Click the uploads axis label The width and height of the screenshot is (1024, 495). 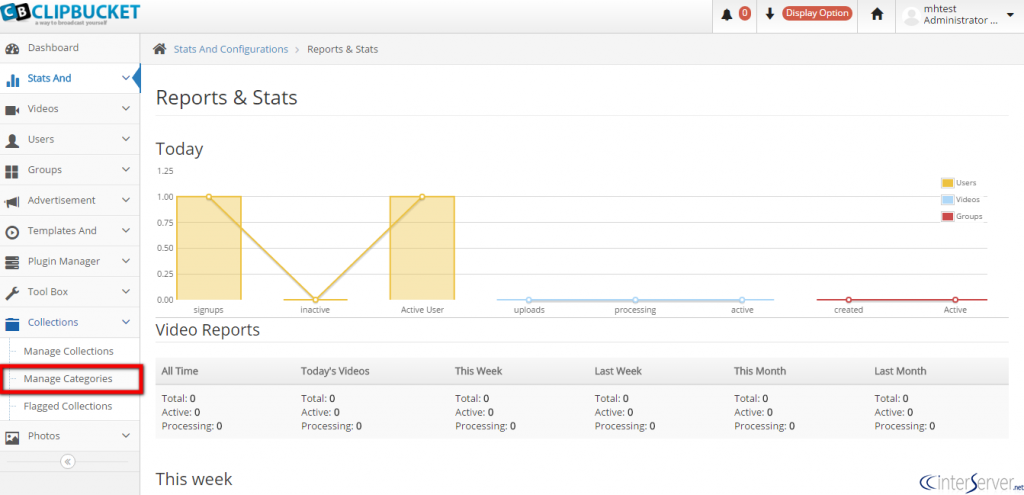(529, 310)
